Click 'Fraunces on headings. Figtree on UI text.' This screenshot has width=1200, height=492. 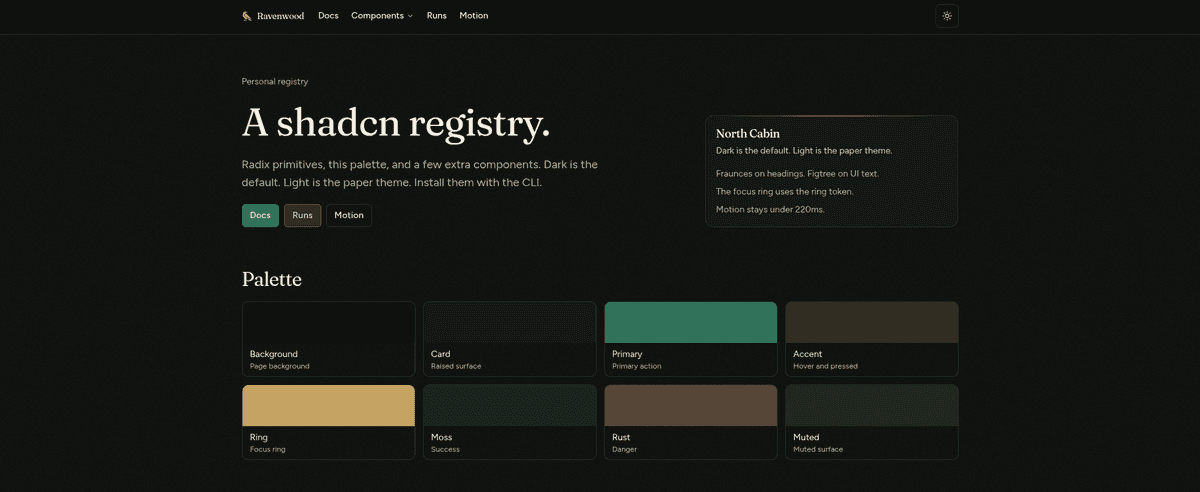tap(797, 173)
